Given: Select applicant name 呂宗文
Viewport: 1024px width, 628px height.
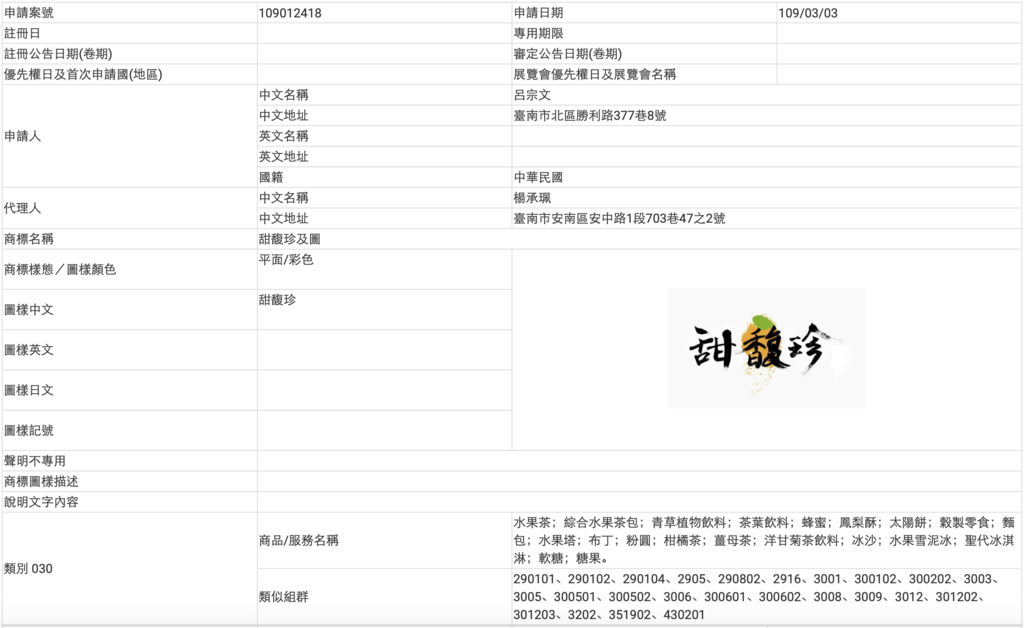Looking at the screenshot, I should 530,94.
